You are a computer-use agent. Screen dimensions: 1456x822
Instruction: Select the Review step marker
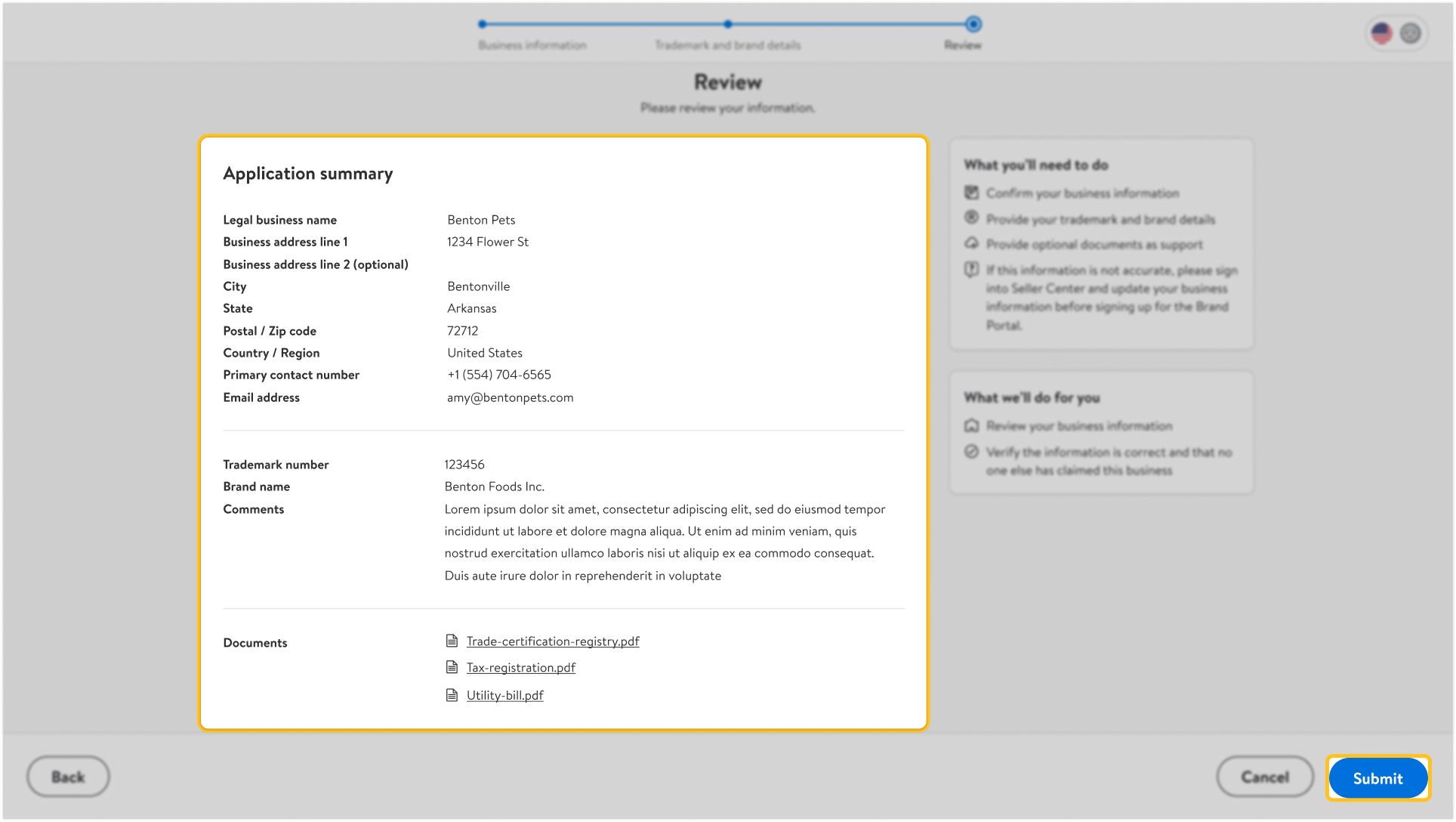[973, 24]
